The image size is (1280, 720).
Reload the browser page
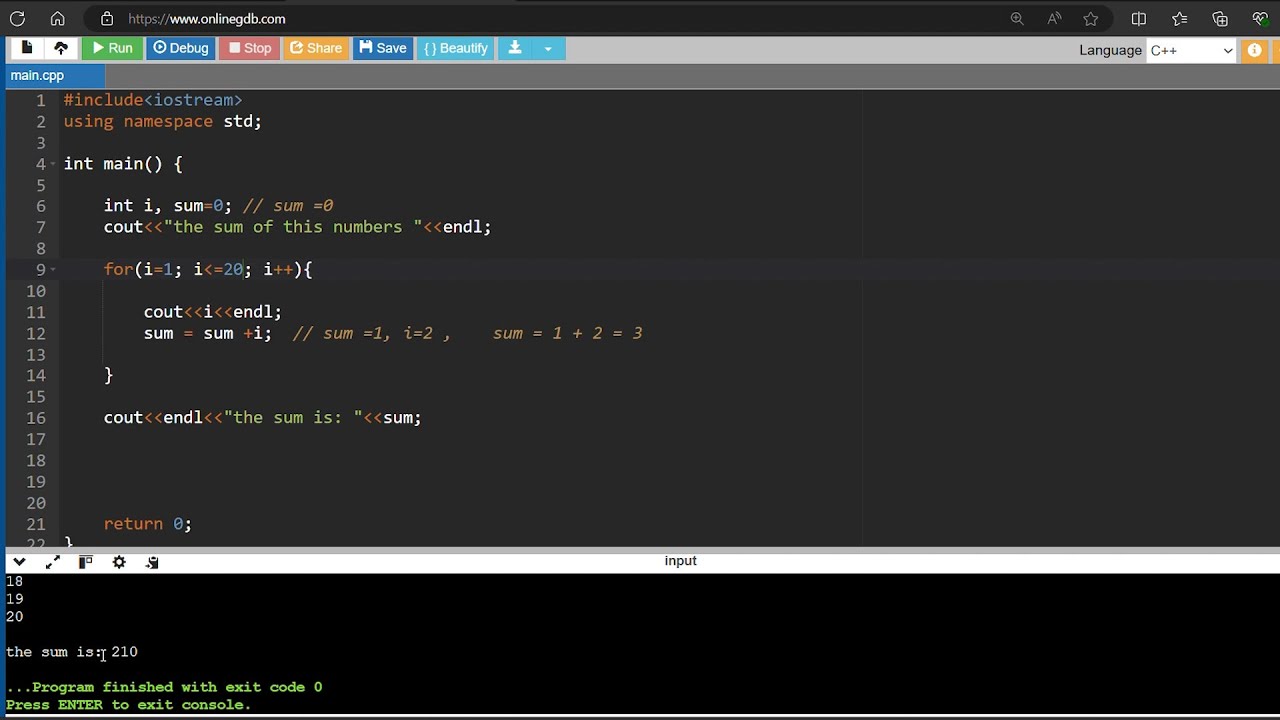[x=17, y=19]
